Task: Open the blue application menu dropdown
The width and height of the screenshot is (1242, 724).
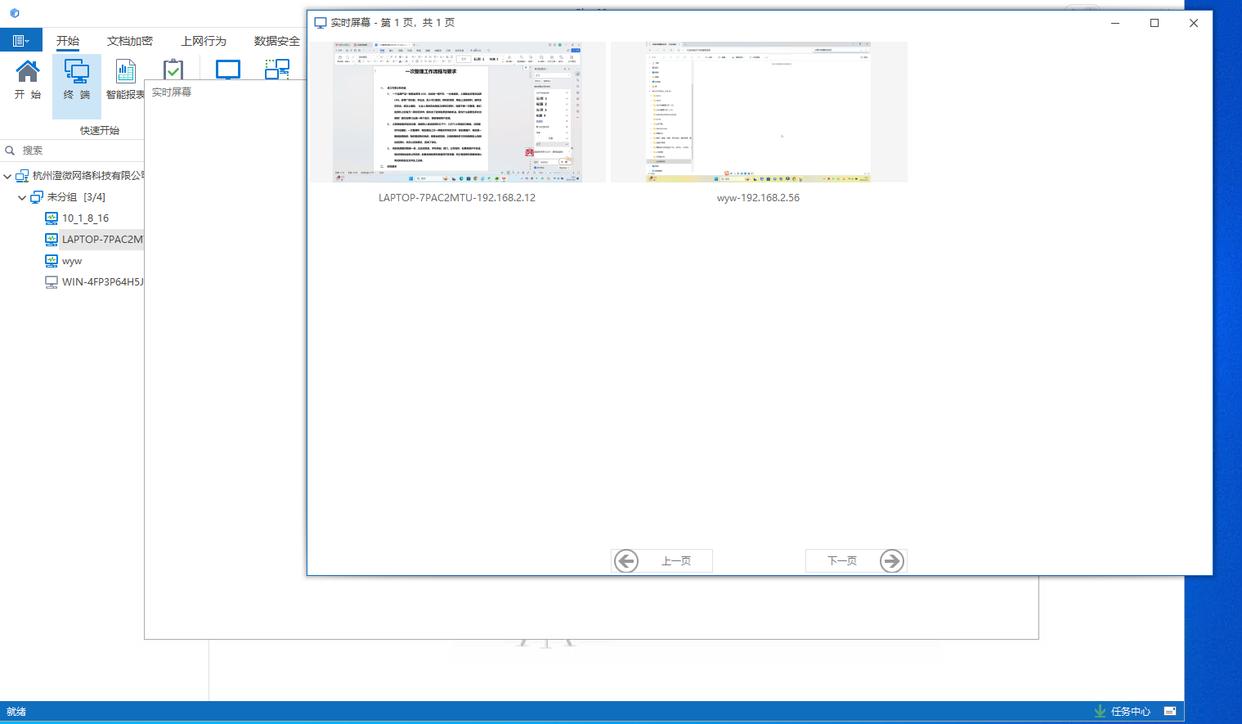Action: point(20,41)
